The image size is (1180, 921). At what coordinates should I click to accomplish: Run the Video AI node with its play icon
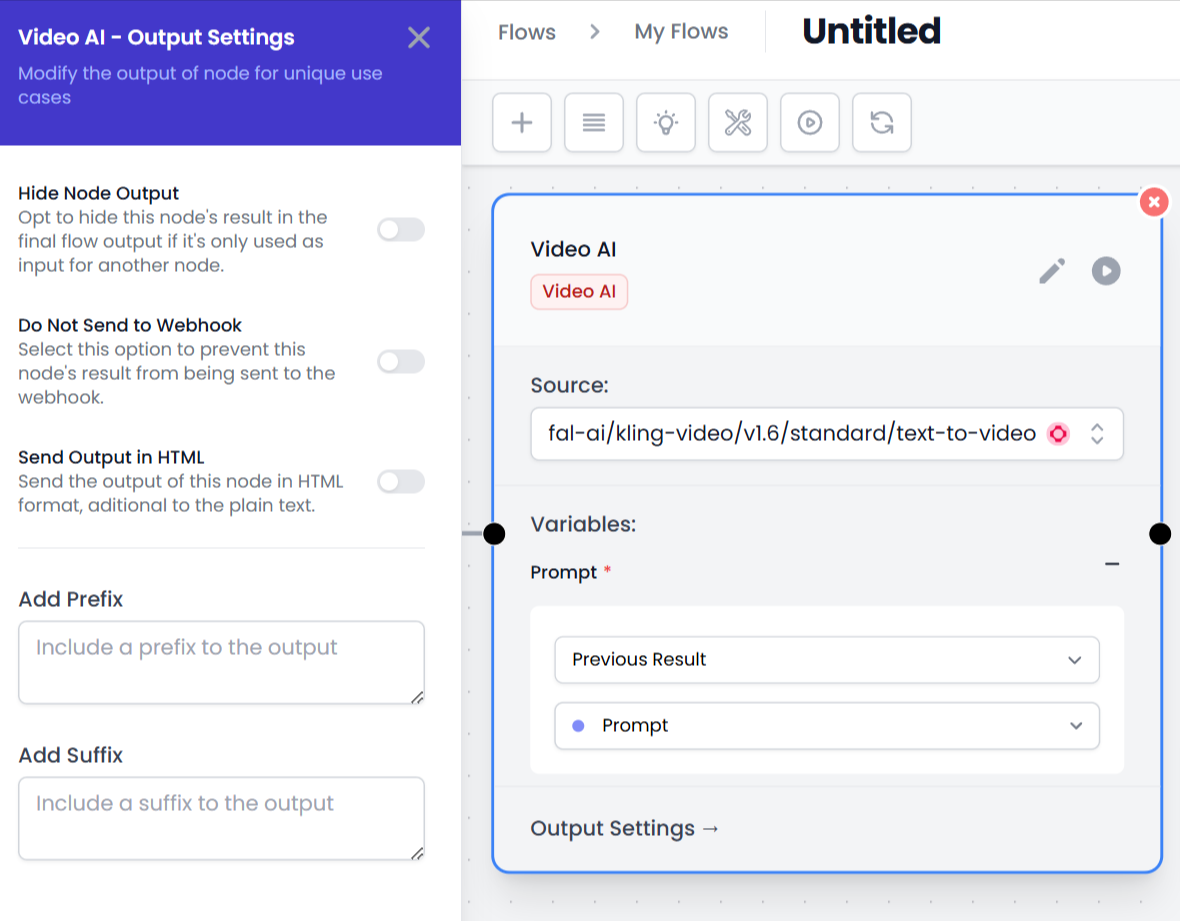(x=1106, y=271)
